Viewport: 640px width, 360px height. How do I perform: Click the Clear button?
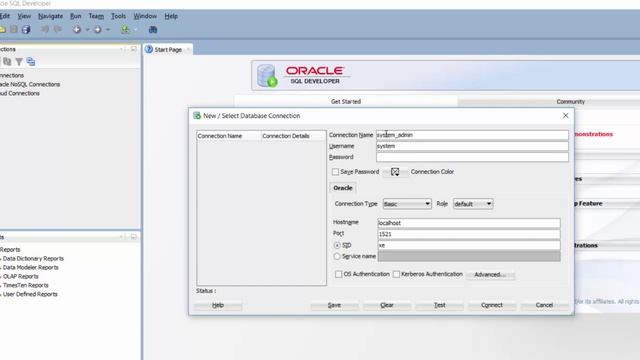pos(387,305)
